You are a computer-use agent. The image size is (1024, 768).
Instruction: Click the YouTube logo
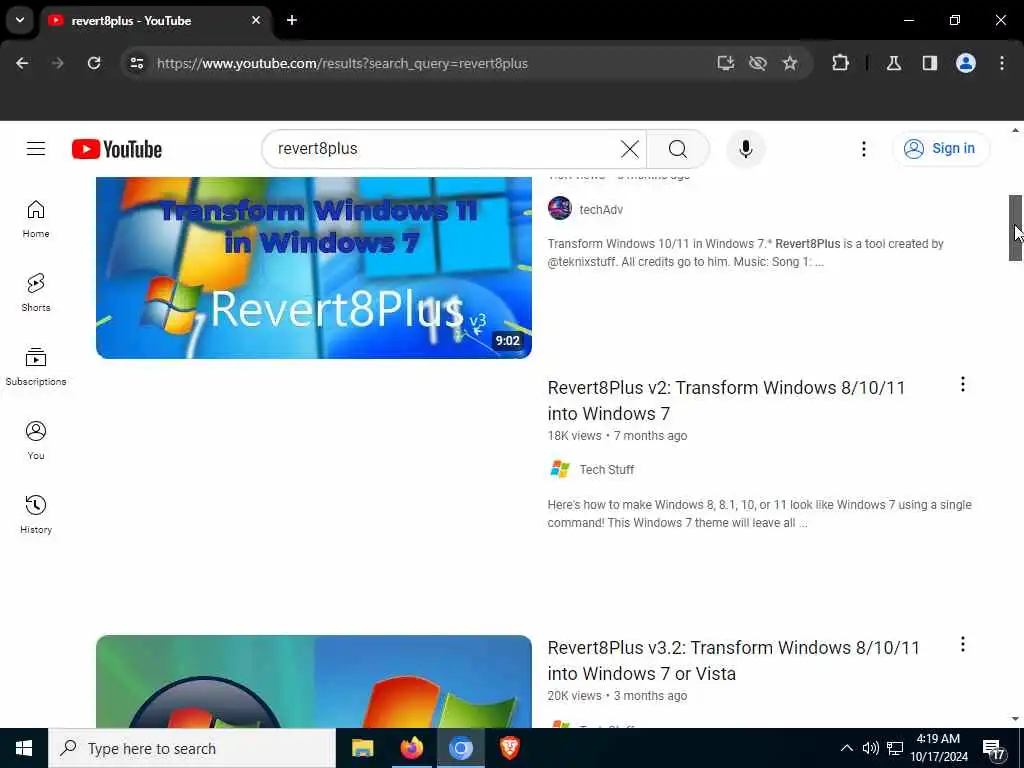[117, 150]
